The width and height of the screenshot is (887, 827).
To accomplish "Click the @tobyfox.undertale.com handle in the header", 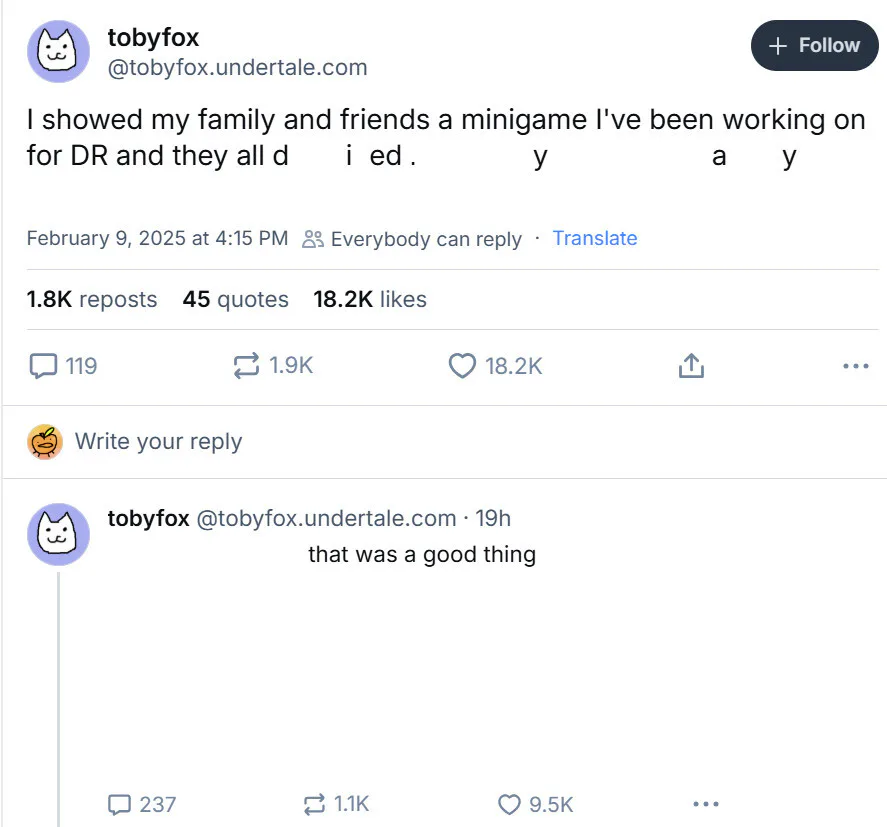I will point(238,67).
